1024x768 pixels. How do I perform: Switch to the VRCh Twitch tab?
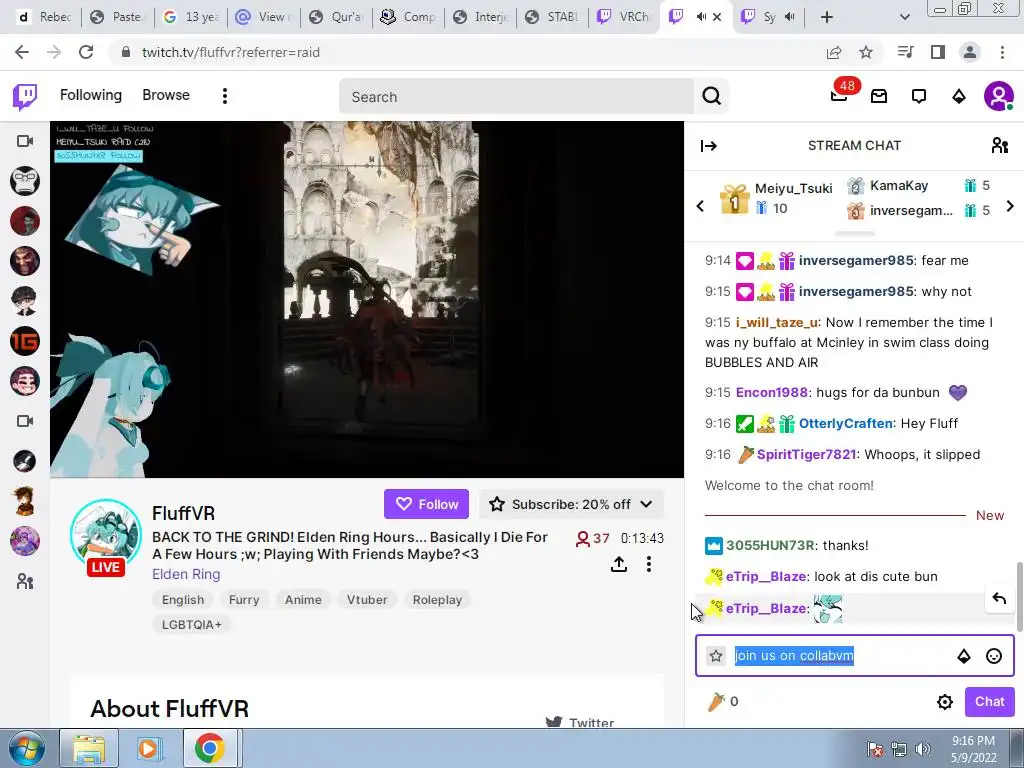click(624, 17)
